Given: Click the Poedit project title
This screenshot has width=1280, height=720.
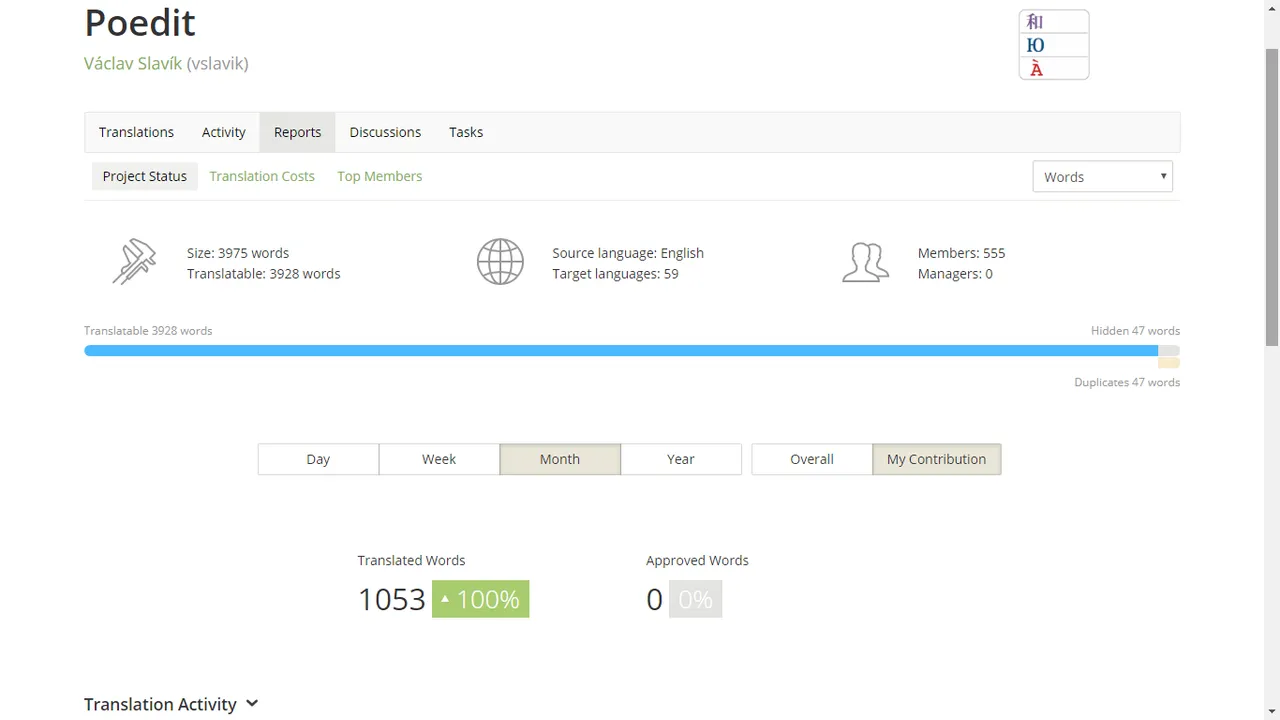Looking at the screenshot, I should 140,22.
